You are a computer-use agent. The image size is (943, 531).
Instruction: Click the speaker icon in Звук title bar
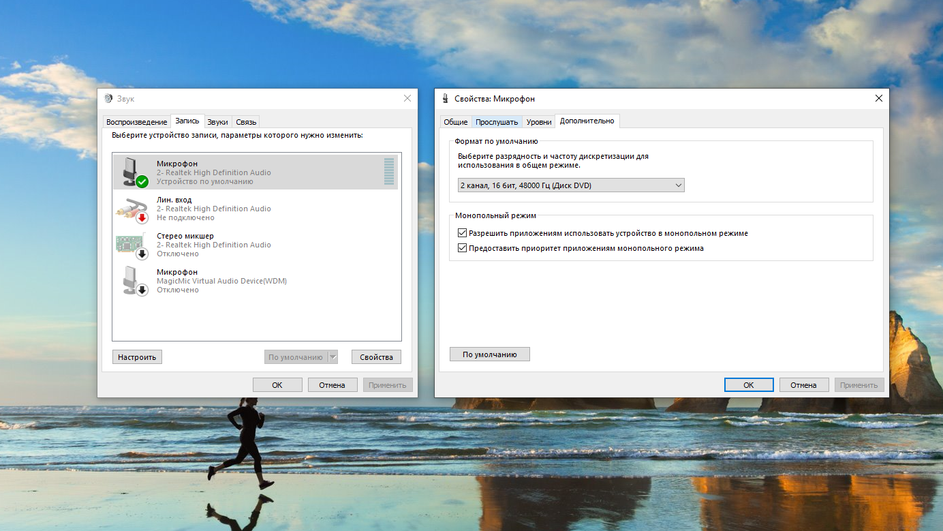point(108,99)
